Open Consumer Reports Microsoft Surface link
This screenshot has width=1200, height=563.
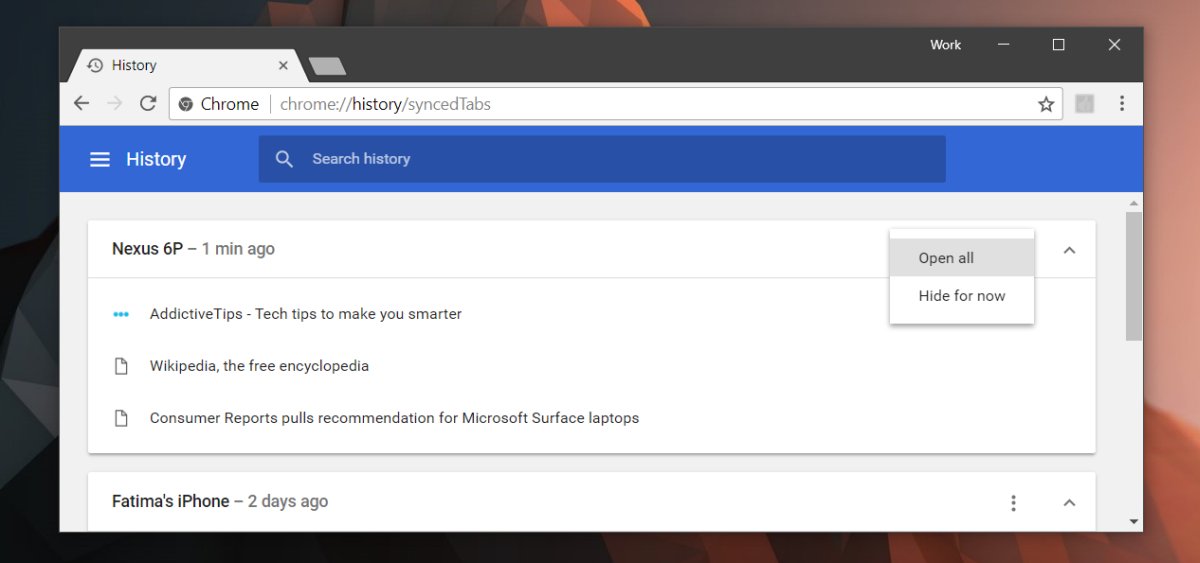pos(394,418)
